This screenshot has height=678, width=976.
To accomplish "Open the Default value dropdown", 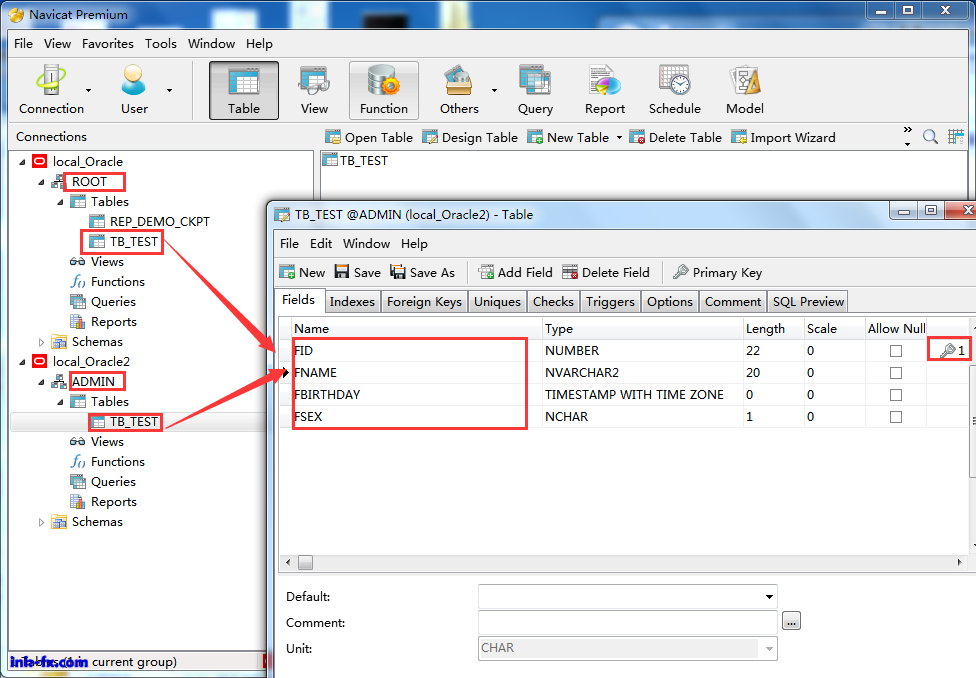I will pyautogui.click(x=769, y=596).
